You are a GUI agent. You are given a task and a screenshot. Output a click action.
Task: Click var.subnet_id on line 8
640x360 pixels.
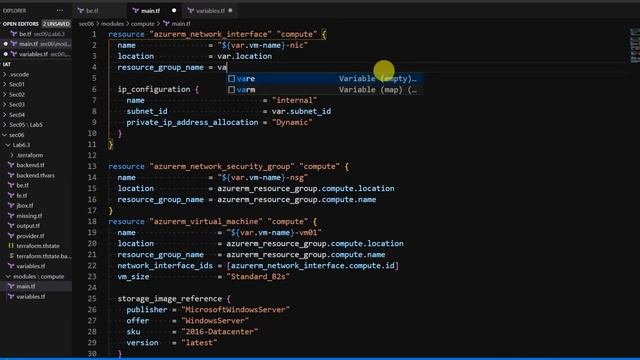click(x=301, y=111)
